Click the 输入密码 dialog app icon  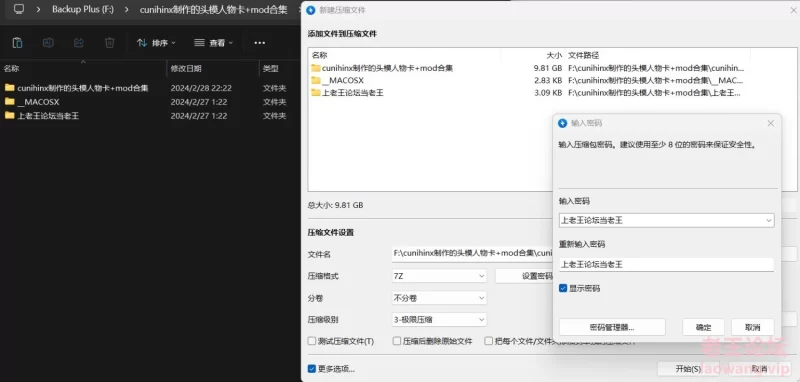(563, 123)
